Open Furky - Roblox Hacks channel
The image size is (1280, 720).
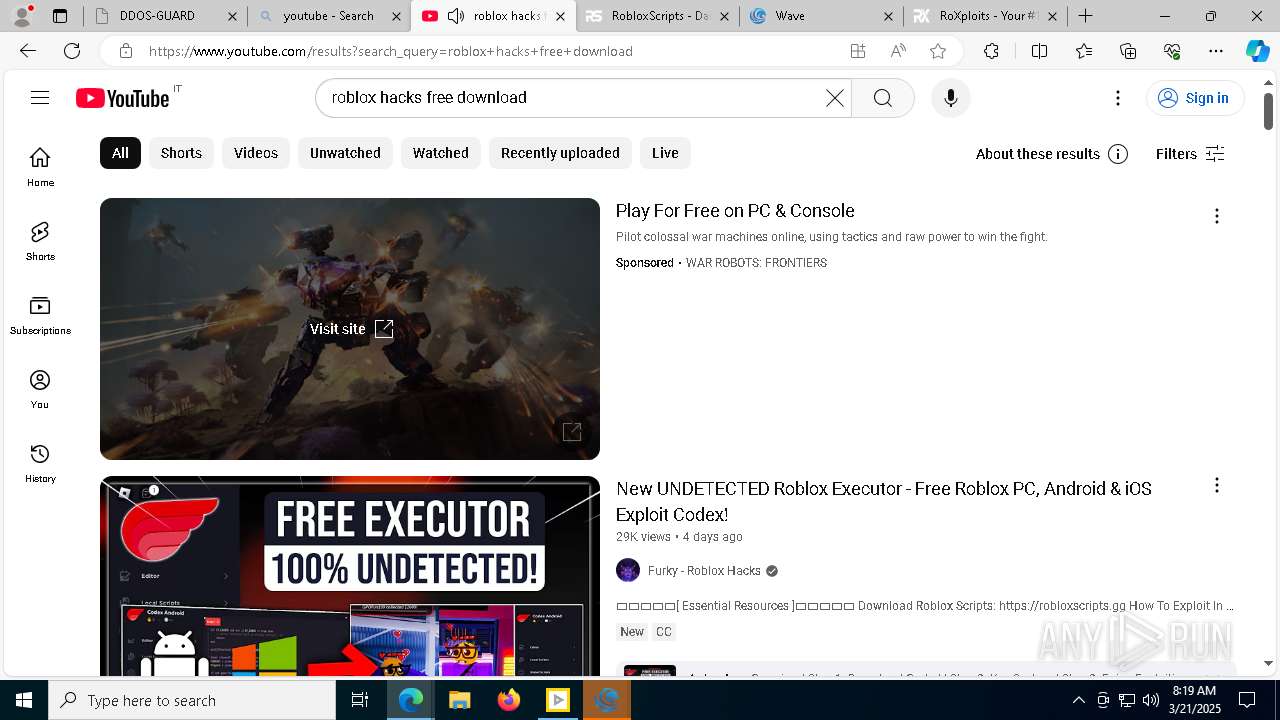704,571
